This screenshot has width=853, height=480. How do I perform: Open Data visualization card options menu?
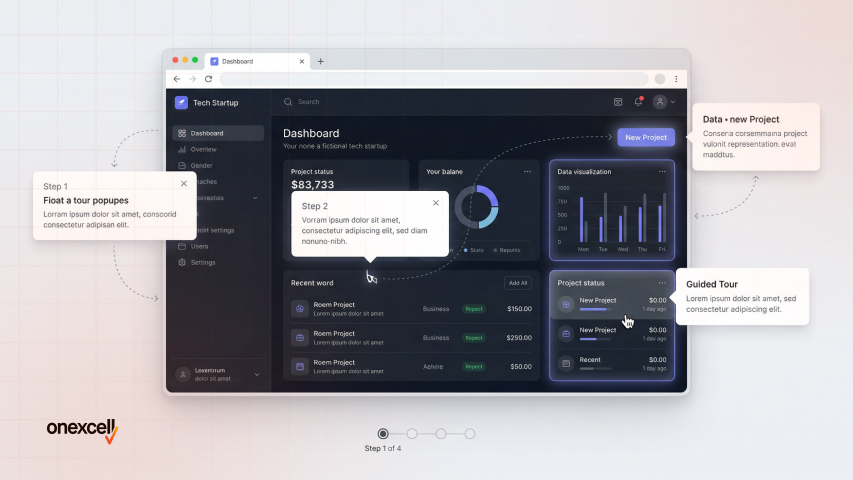point(662,171)
